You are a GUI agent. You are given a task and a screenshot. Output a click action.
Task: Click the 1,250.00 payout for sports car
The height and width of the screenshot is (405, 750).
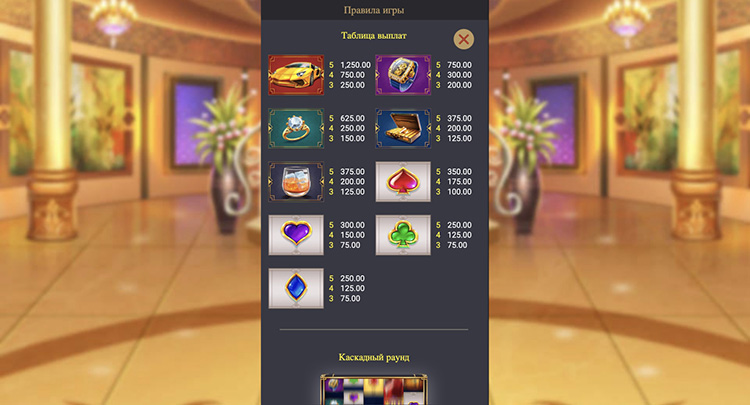[x=355, y=65]
